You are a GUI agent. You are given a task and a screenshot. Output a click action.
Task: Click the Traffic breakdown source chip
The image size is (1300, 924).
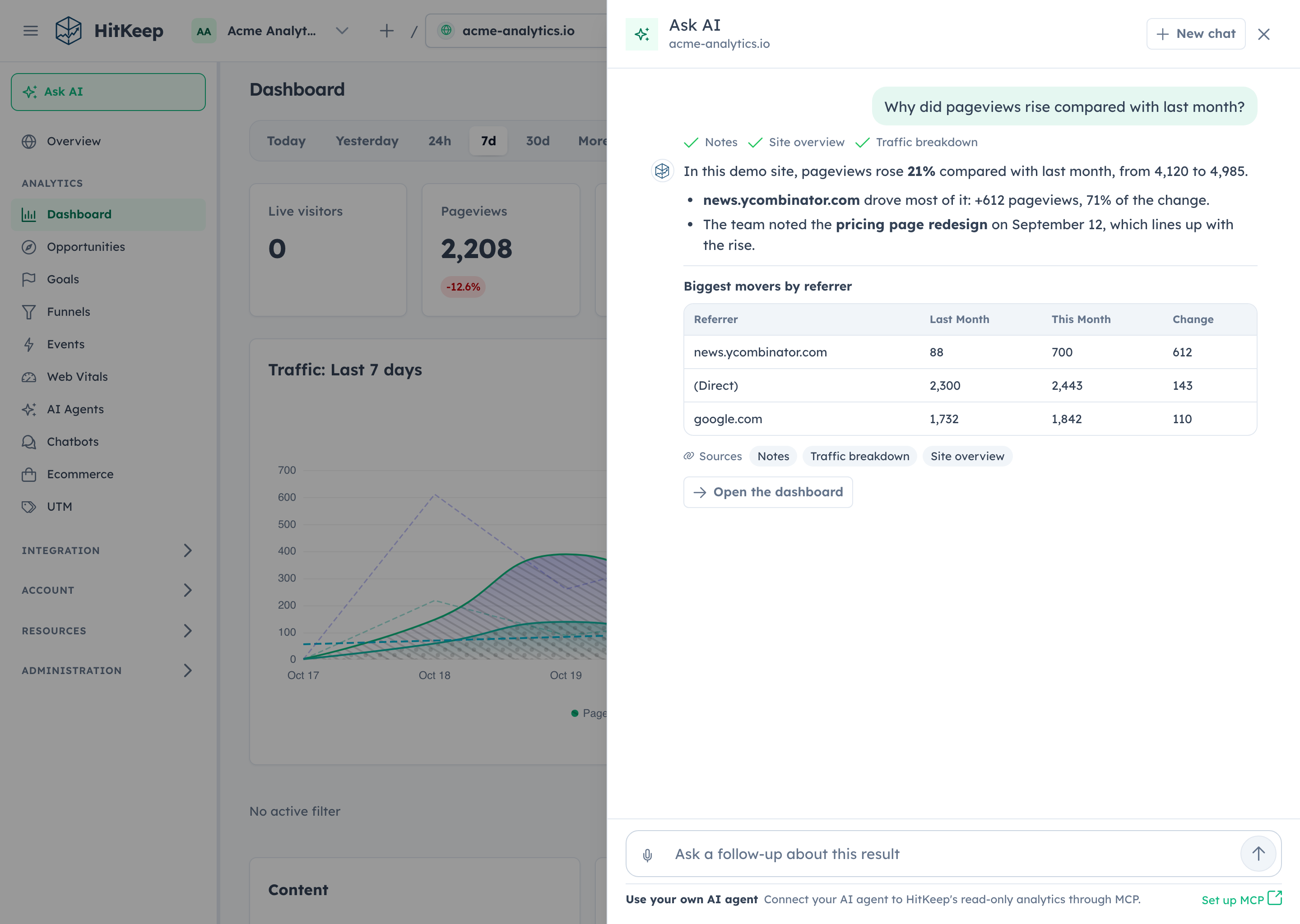coord(859,456)
